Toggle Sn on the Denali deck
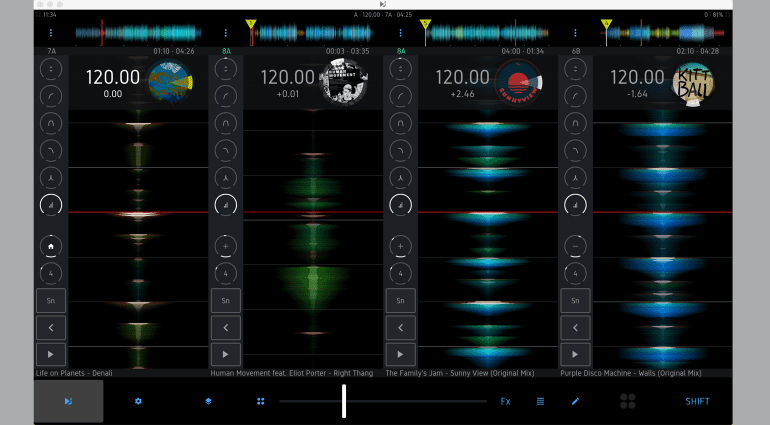This screenshot has width=770, height=425. (x=50, y=300)
